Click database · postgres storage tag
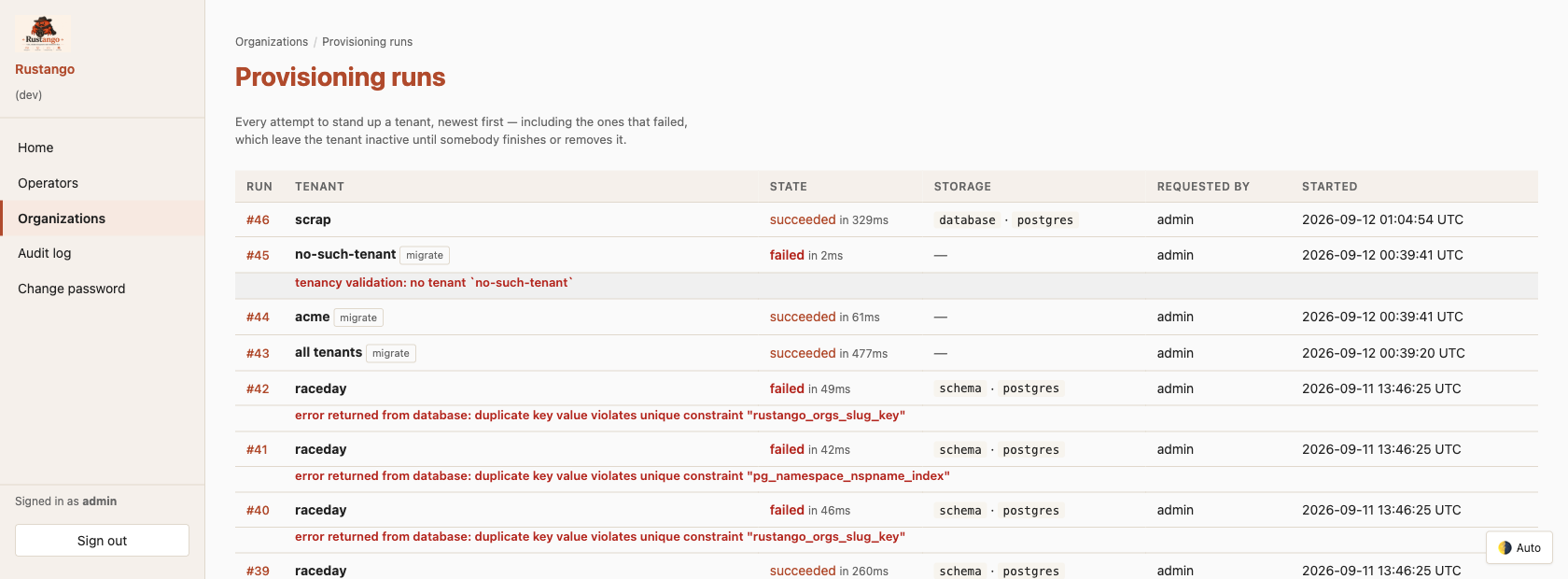This screenshot has width=1568, height=579. pos(1006,220)
